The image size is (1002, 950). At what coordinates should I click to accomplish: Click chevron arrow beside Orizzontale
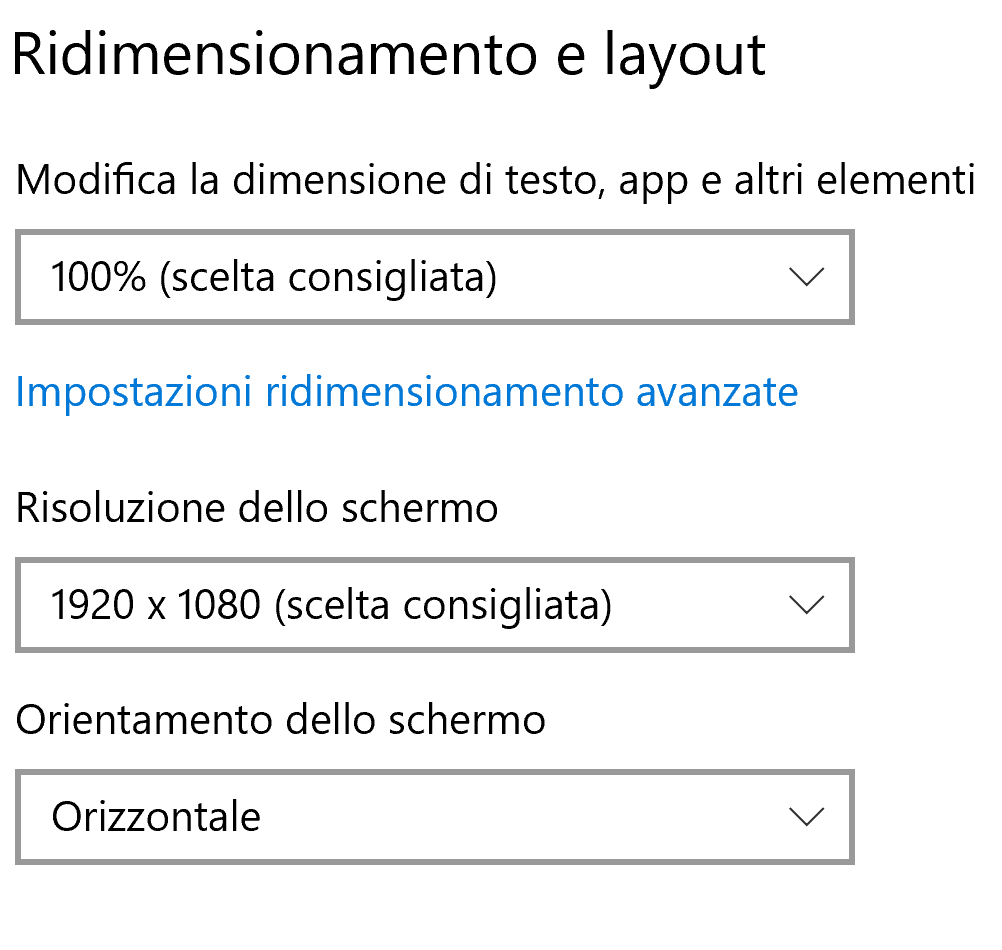(x=805, y=817)
